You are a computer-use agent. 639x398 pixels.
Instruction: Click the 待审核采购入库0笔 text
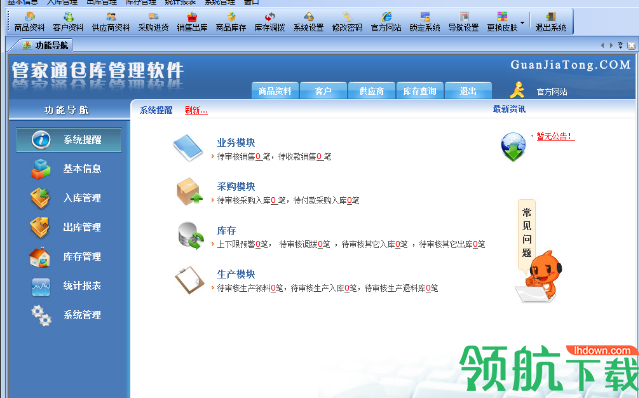tap(251, 200)
